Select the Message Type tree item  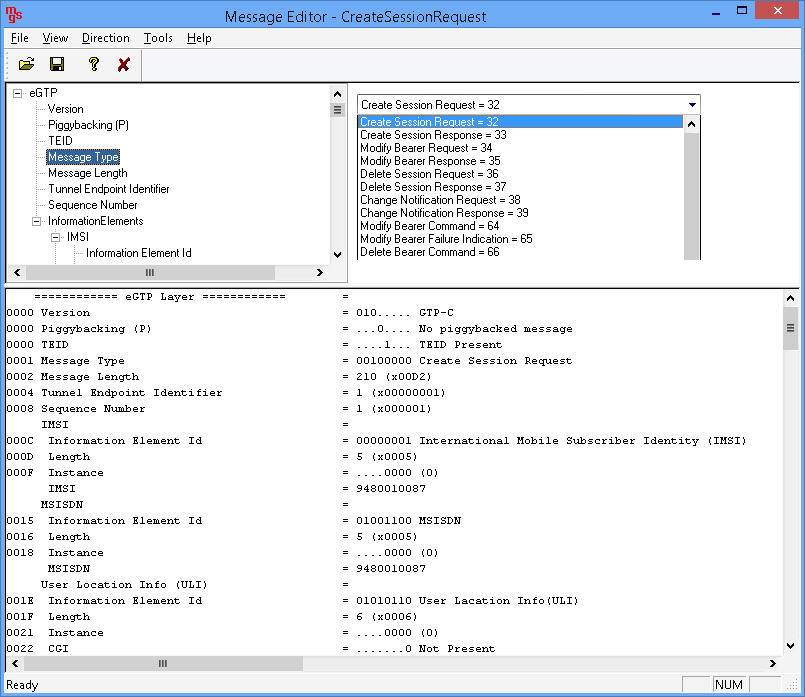83,157
